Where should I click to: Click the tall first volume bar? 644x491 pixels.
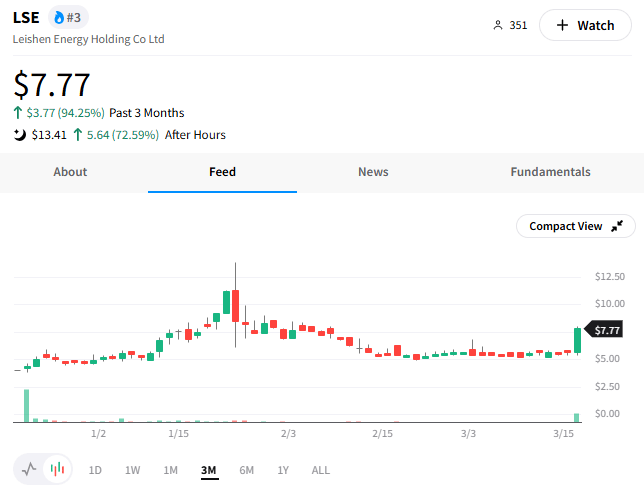(x=27, y=406)
